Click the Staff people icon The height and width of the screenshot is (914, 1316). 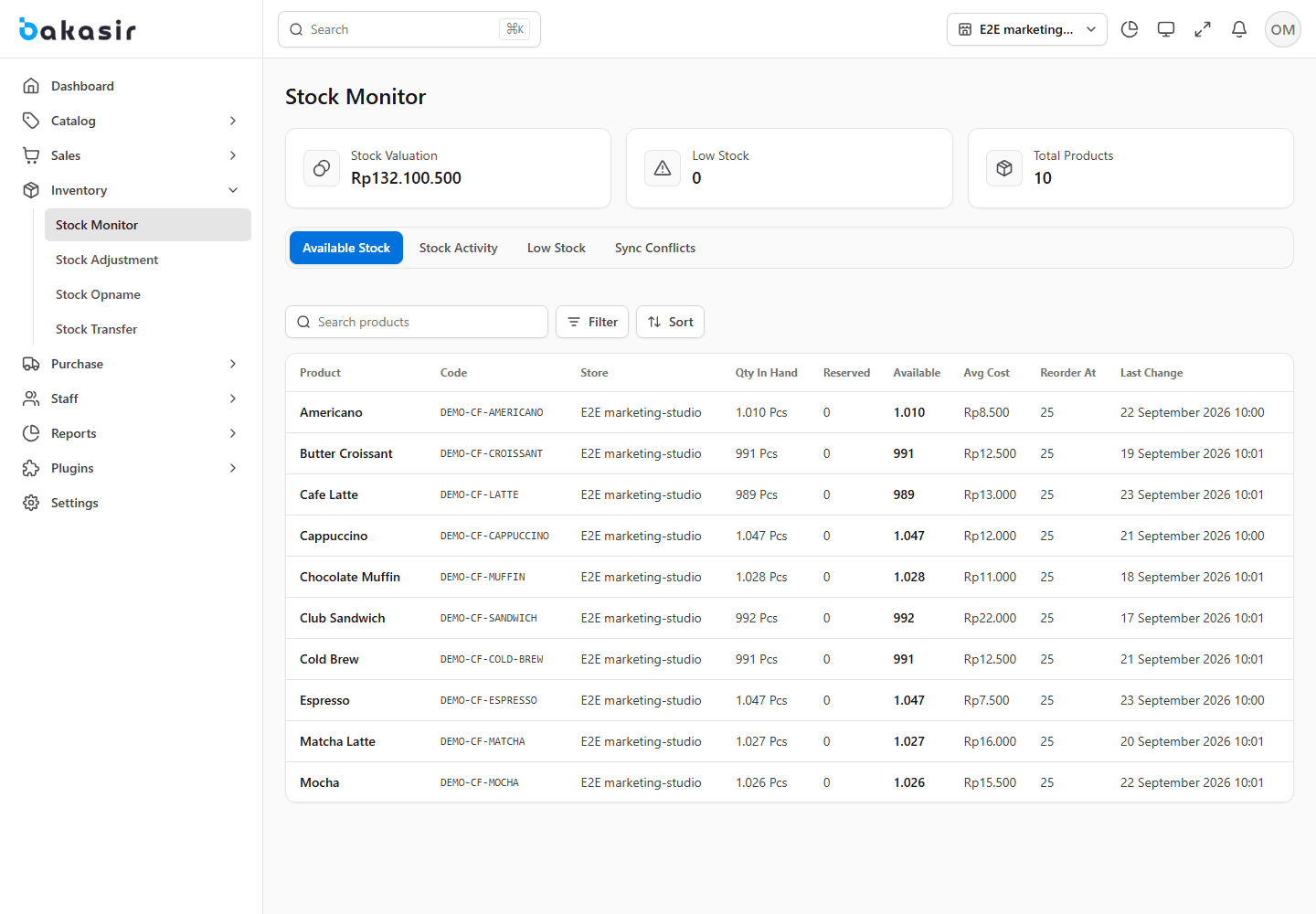point(31,399)
